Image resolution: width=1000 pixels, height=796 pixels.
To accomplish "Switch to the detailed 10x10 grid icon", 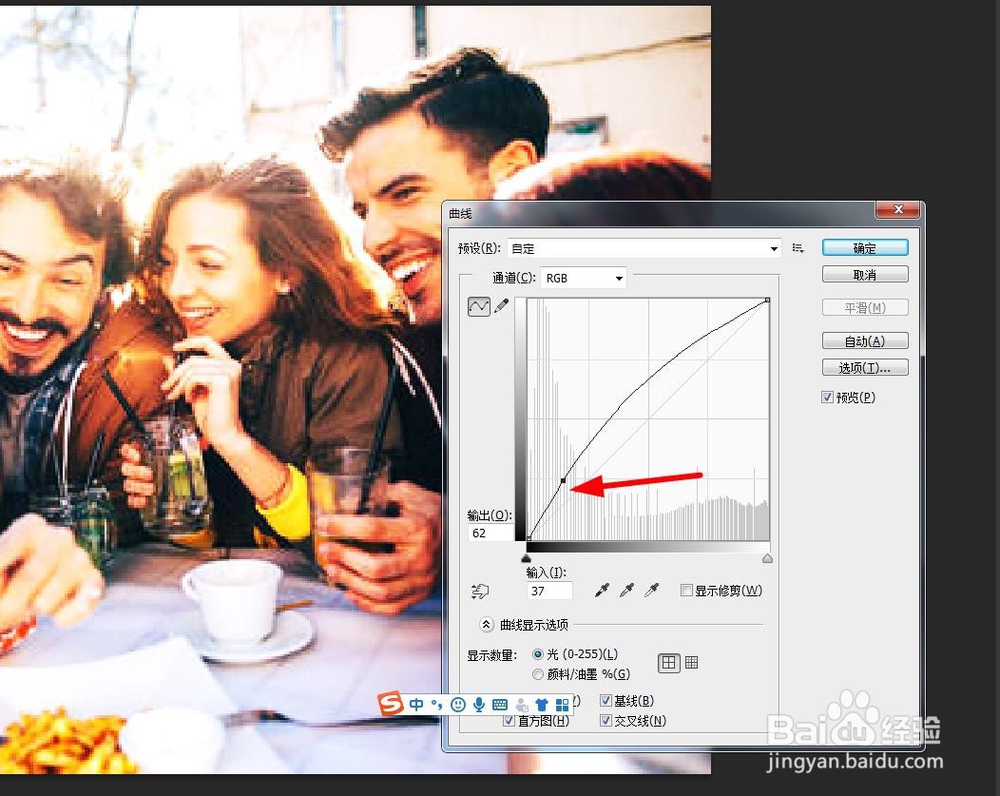I will click(693, 662).
